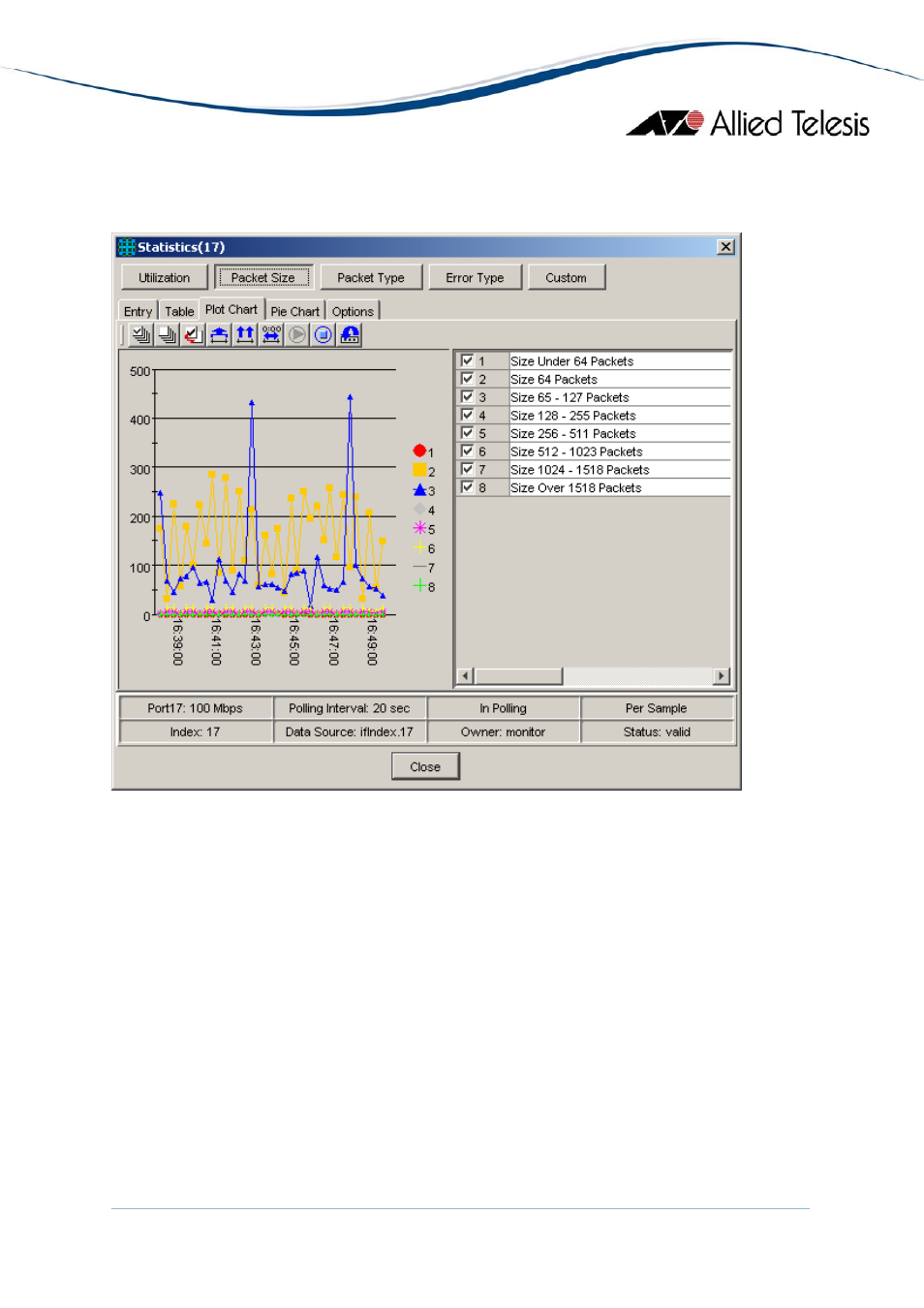Screen dimensions: 924x1308
Task: Click the red circle legend marker for series 1
Action: [419, 451]
